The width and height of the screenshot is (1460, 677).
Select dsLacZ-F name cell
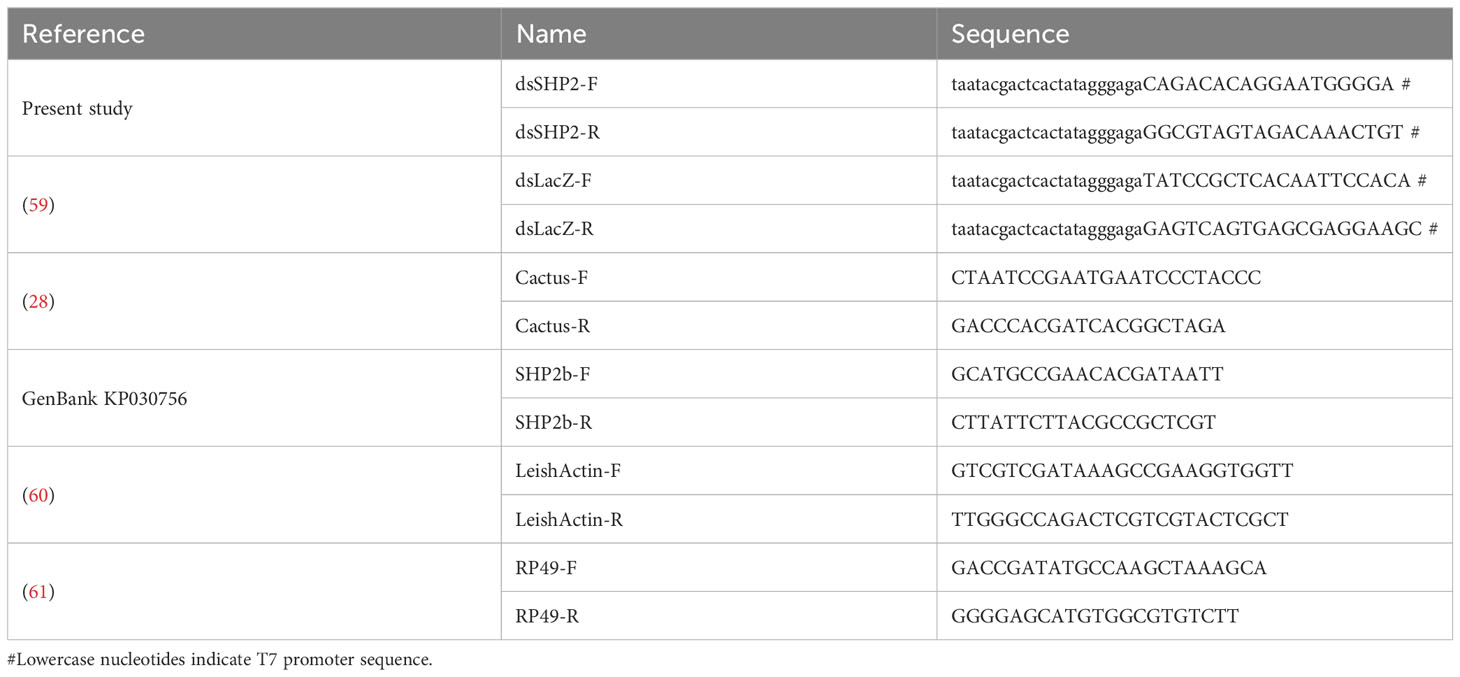[x=719, y=181]
